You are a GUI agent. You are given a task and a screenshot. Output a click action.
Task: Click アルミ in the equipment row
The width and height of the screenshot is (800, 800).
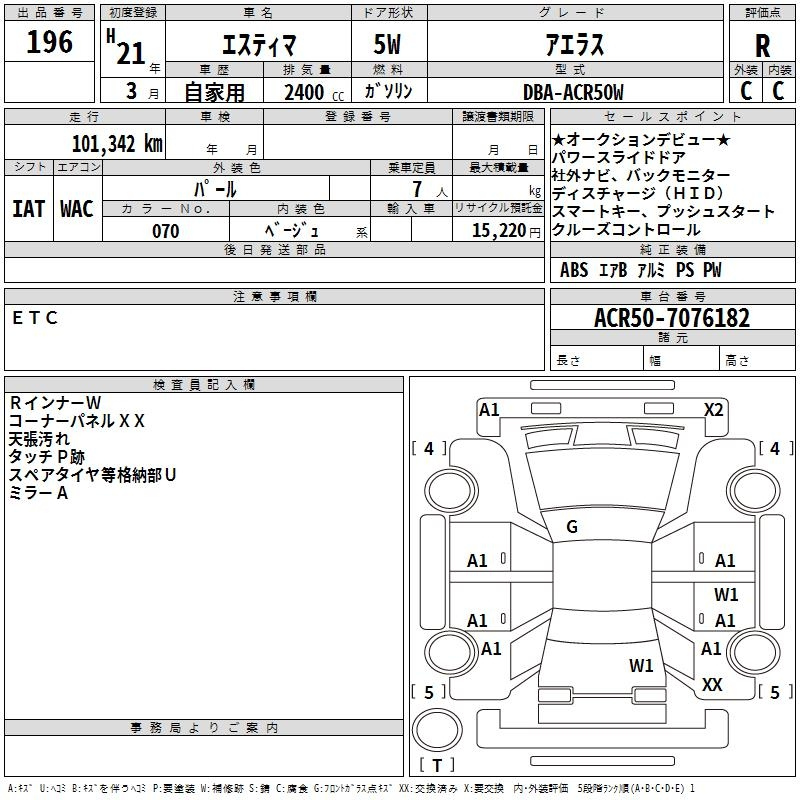652,270
